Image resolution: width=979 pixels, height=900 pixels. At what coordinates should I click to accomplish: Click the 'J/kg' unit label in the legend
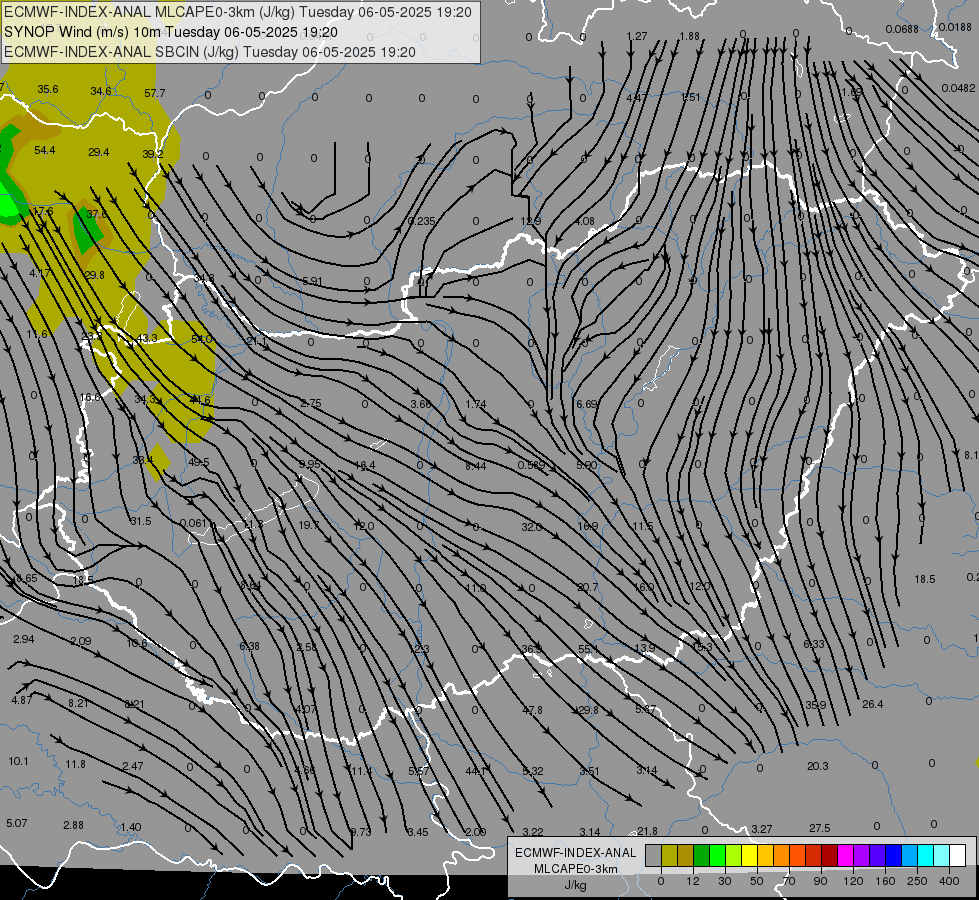576,885
